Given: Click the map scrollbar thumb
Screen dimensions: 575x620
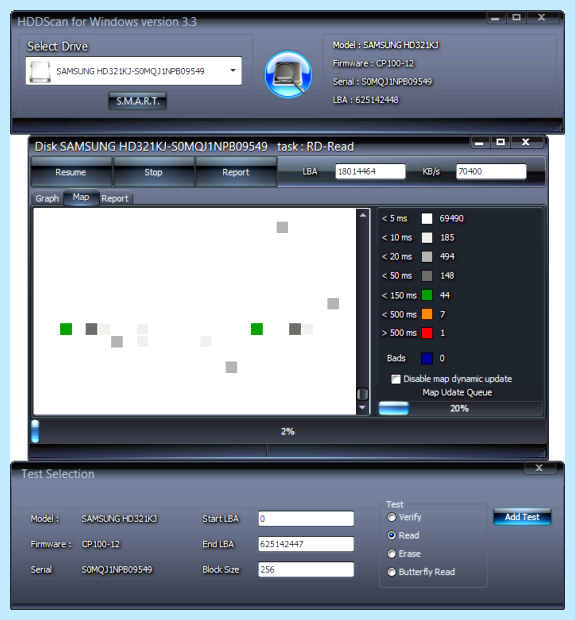Looking at the screenshot, I should click(x=363, y=394).
